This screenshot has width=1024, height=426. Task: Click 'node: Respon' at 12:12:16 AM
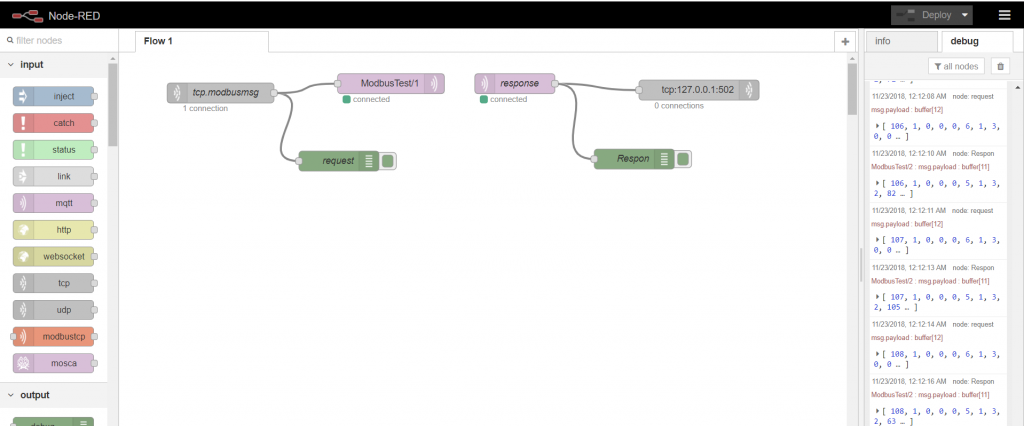[x=973, y=381]
